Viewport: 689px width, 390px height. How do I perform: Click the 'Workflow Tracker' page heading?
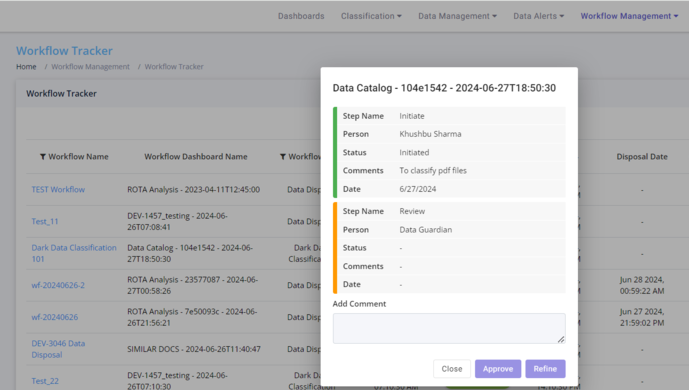(x=65, y=51)
